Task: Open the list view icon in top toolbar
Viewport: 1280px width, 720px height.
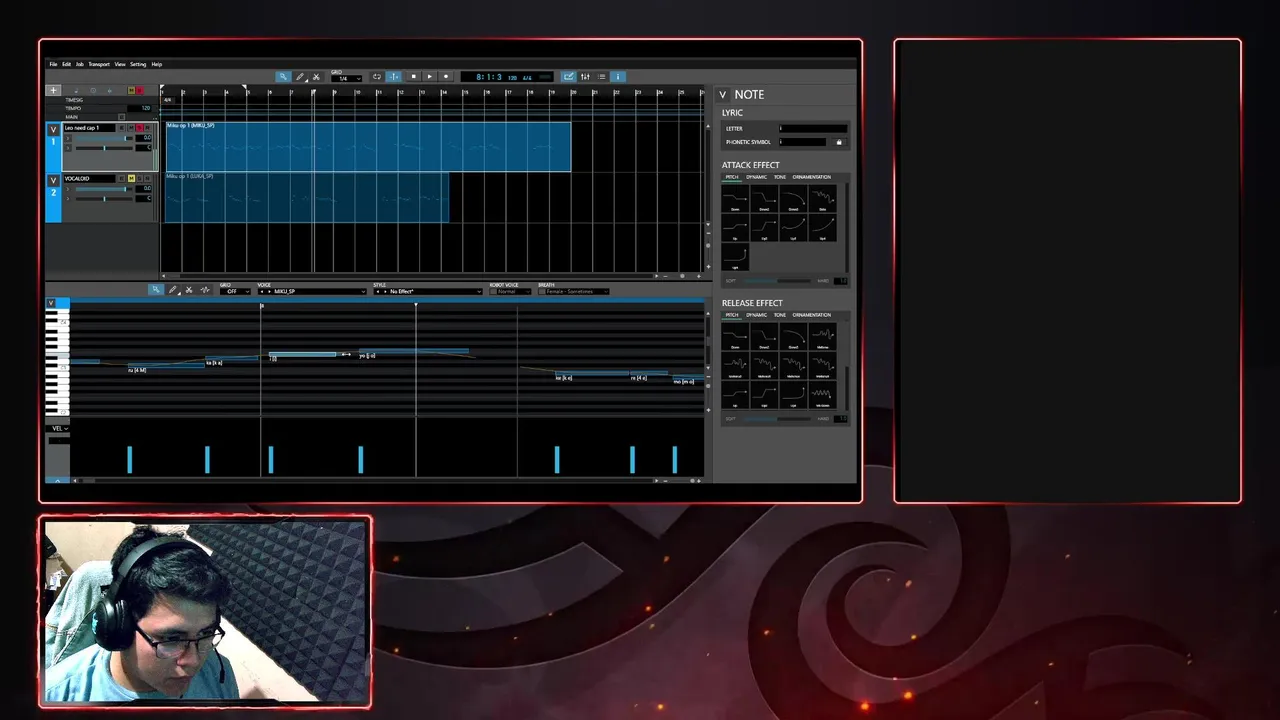Action: (602, 76)
